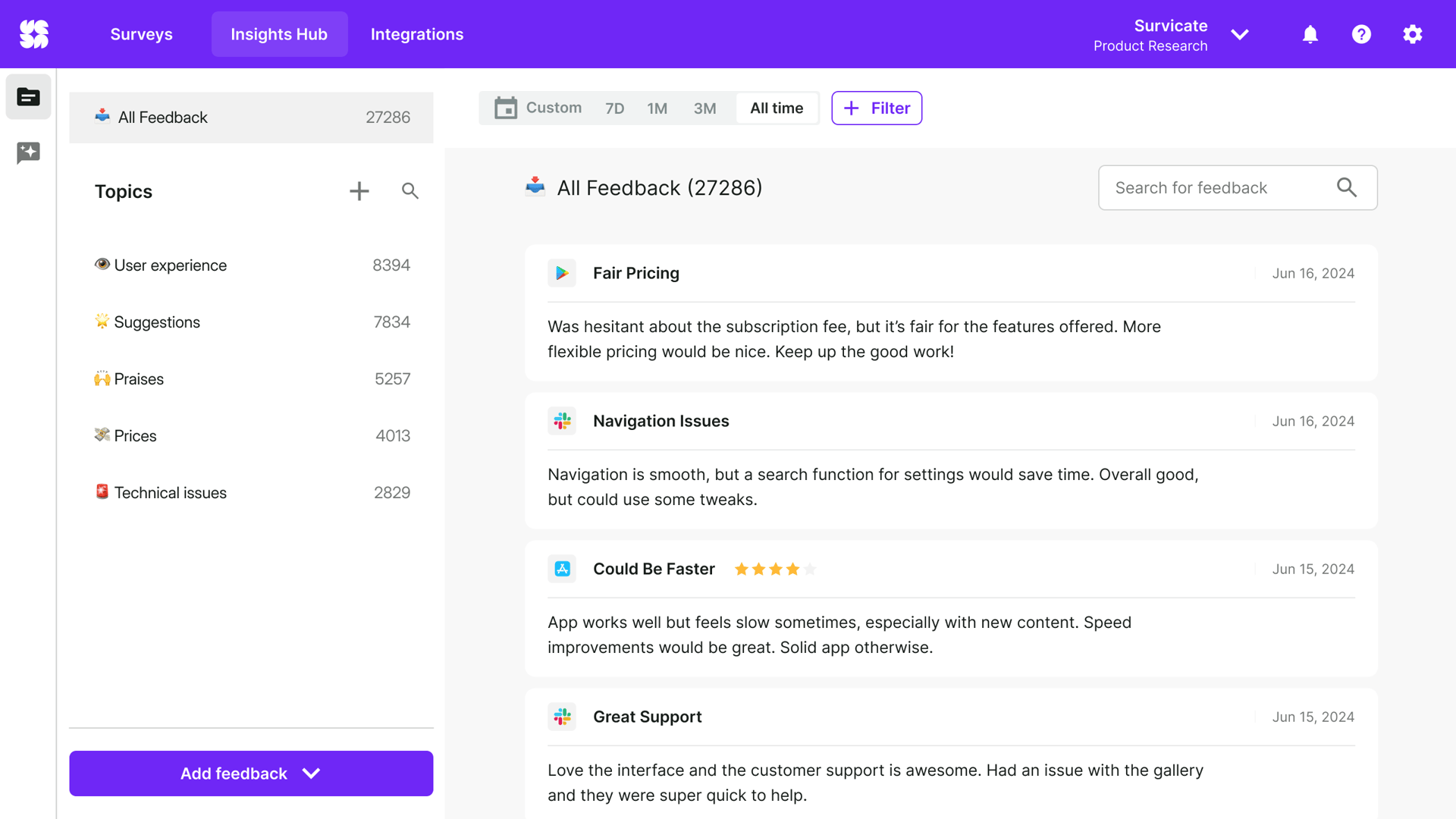Open the Integrations tab
The height and width of the screenshot is (819, 1456).
(x=416, y=34)
